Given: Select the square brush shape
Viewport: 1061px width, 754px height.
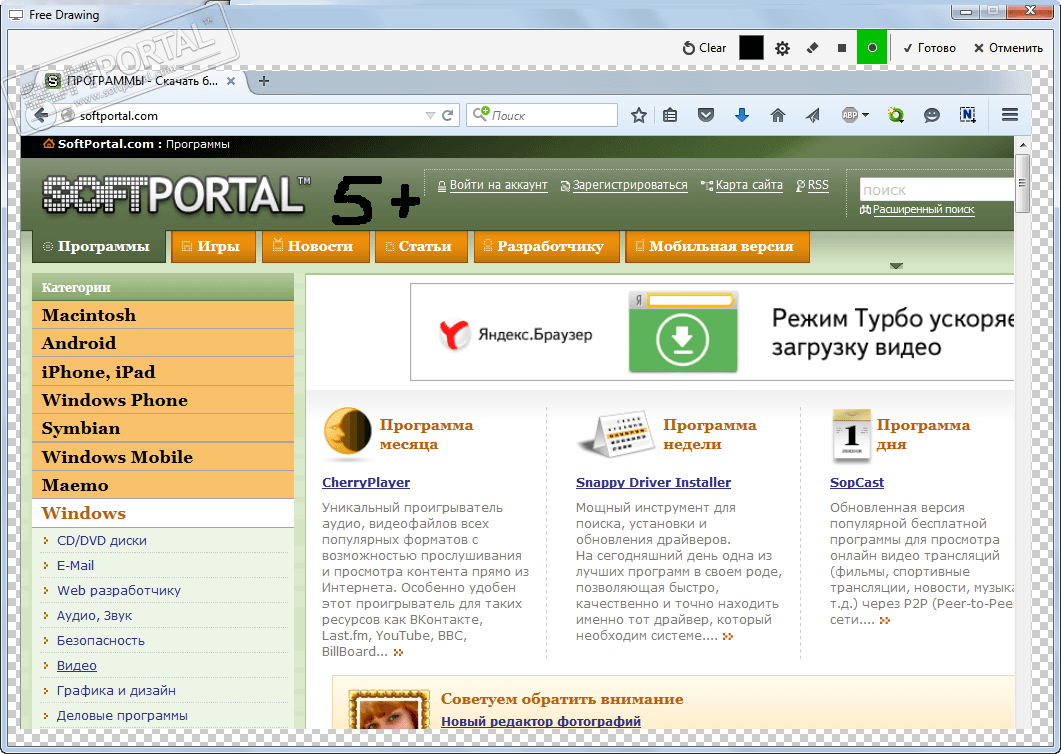Looking at the screenshot, I should point(842,48).
